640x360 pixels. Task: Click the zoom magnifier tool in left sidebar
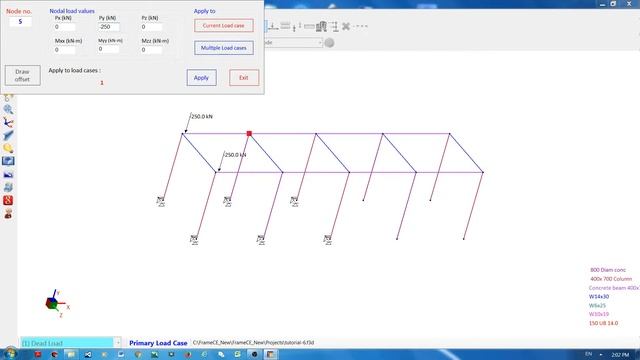pos(8,109)
